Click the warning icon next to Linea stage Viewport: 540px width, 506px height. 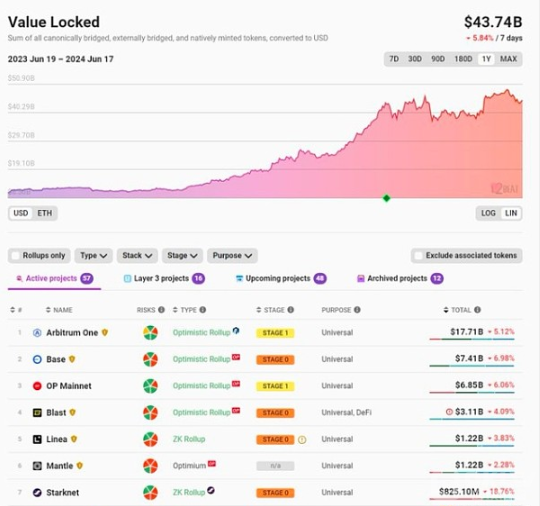pyautogui.click(x=302, y=440)
